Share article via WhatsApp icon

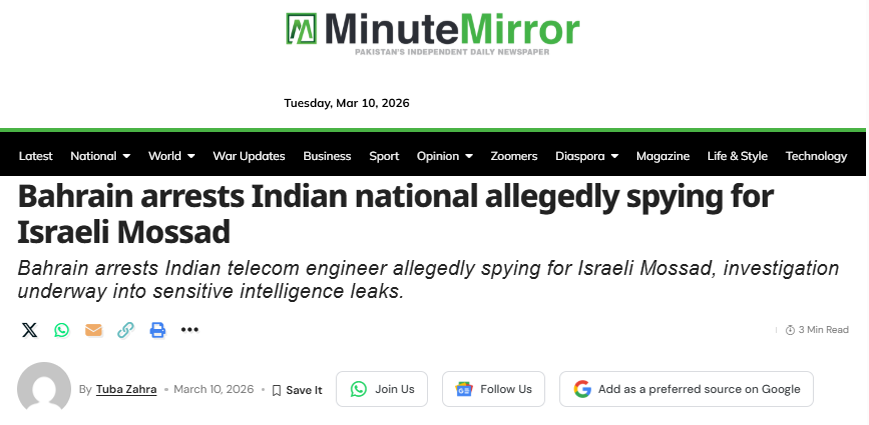(62, 330)
